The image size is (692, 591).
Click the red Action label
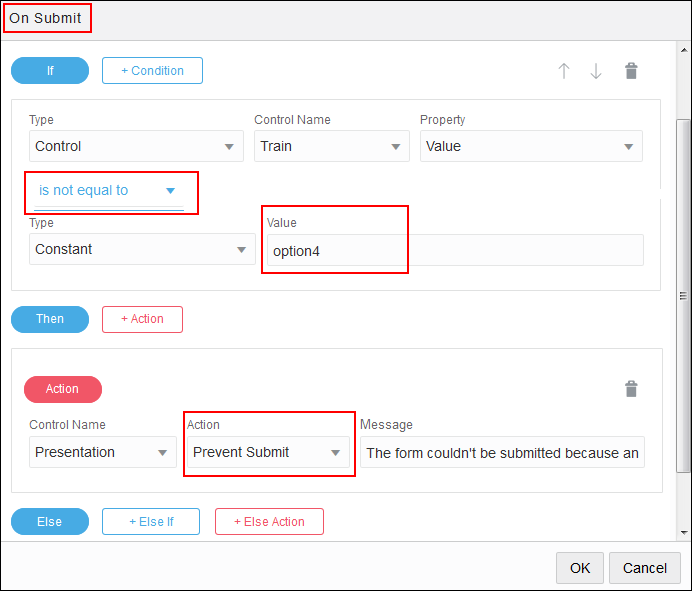tap(63, 389)
